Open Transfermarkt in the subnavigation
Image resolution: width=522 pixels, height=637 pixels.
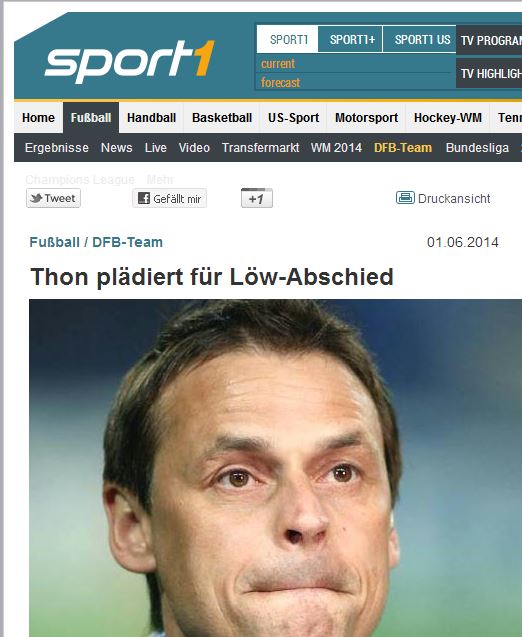[260, 147]
